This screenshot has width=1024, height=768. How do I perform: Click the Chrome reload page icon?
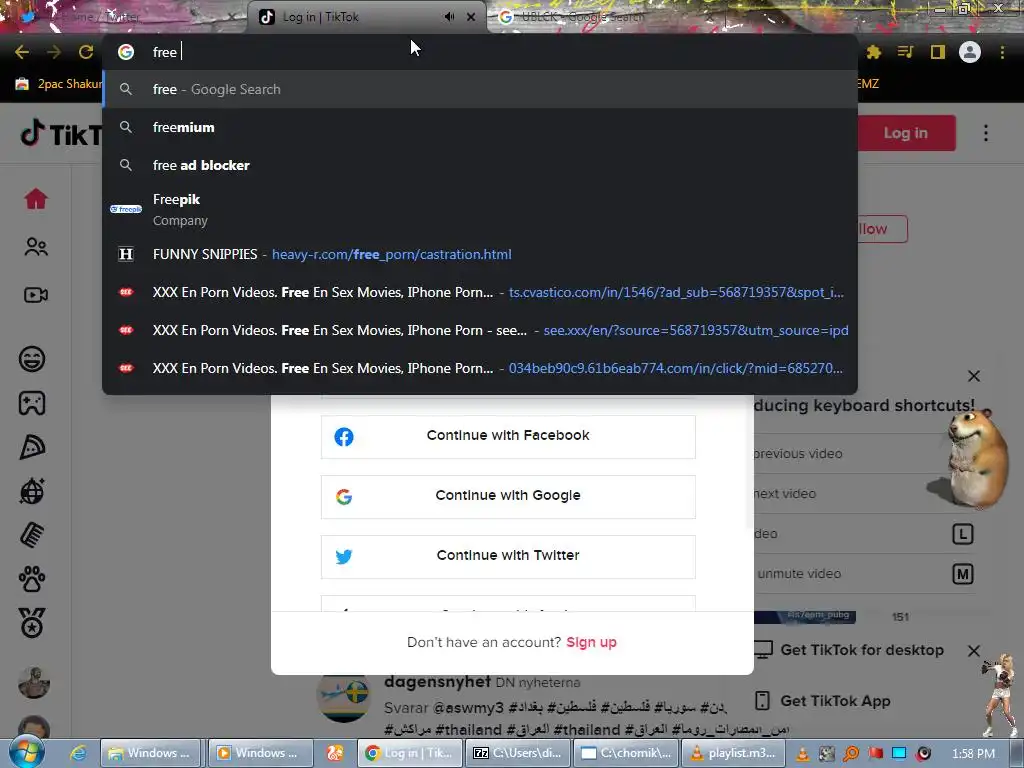pos(86,52)
